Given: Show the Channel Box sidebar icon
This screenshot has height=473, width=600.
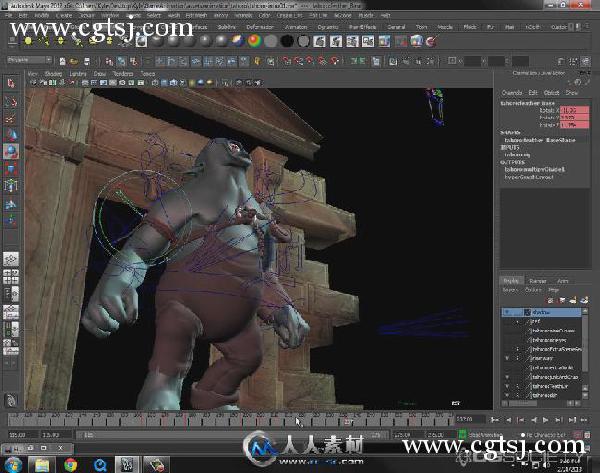Looking at the screenshot, I should (586, 61).
